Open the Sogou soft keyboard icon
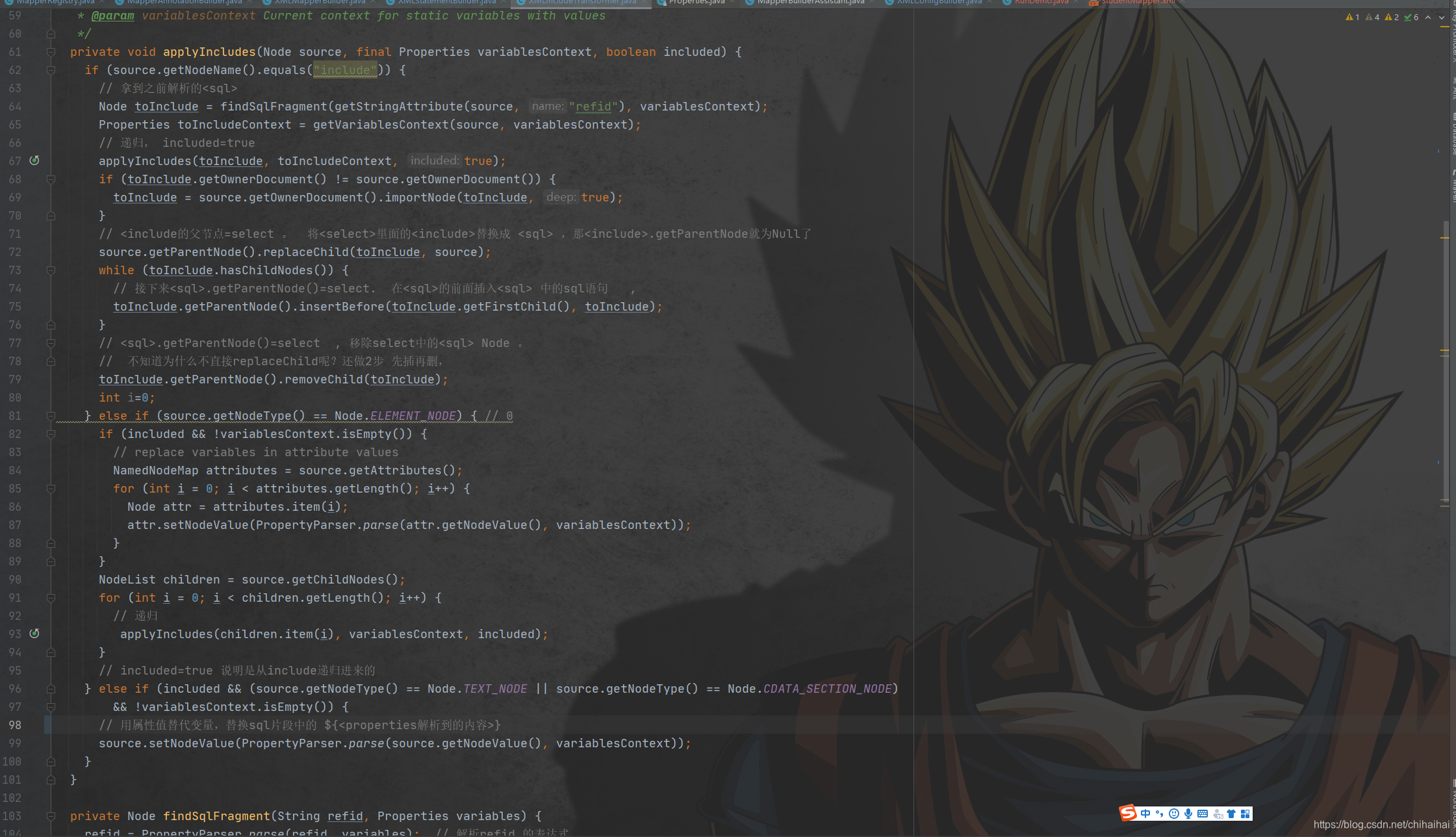Screen dimensions: 1456x837 tap(1203, 814)
